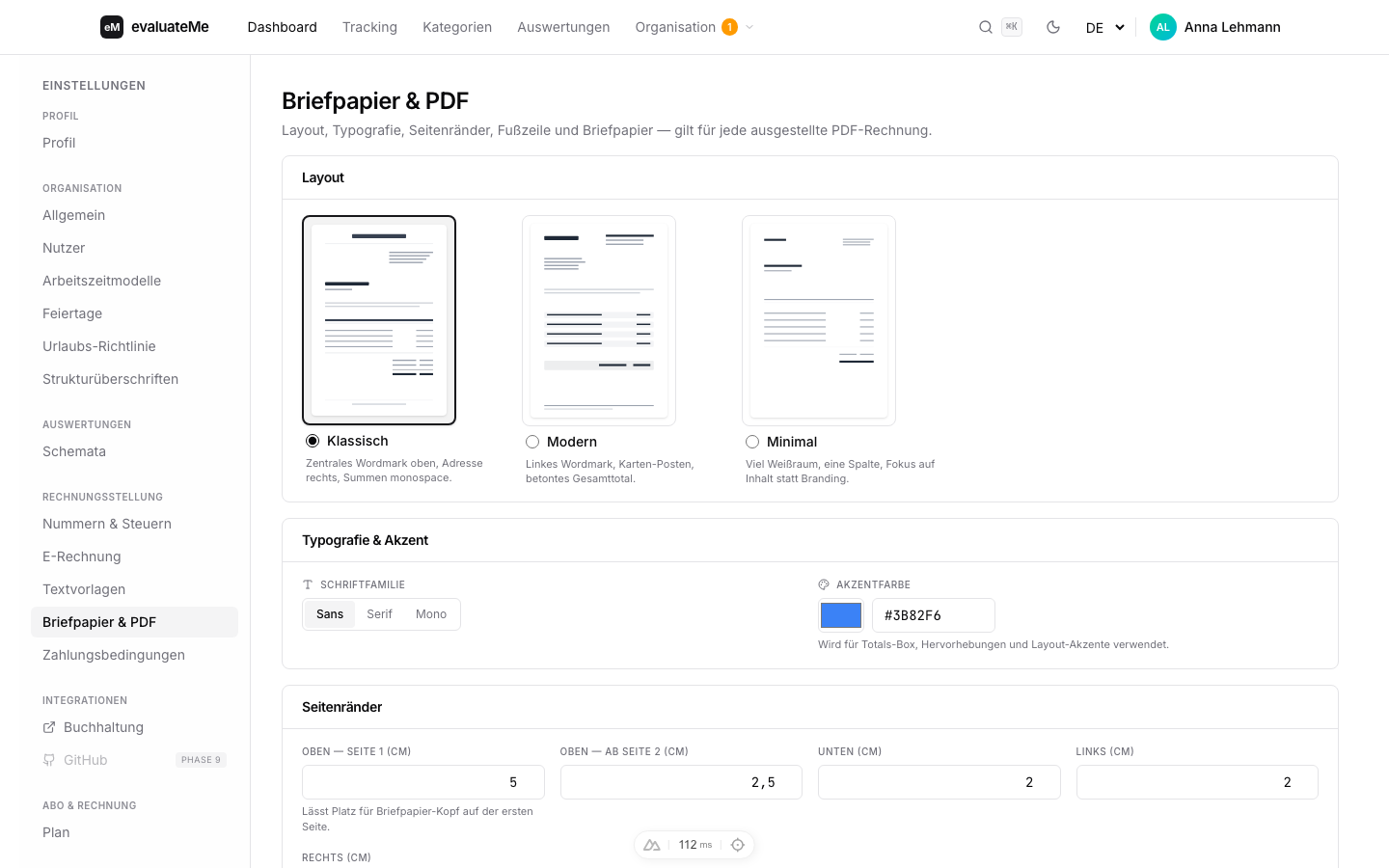Click the Schriftfamilie type icon
Screen dimensions: 1389x868
308,584
